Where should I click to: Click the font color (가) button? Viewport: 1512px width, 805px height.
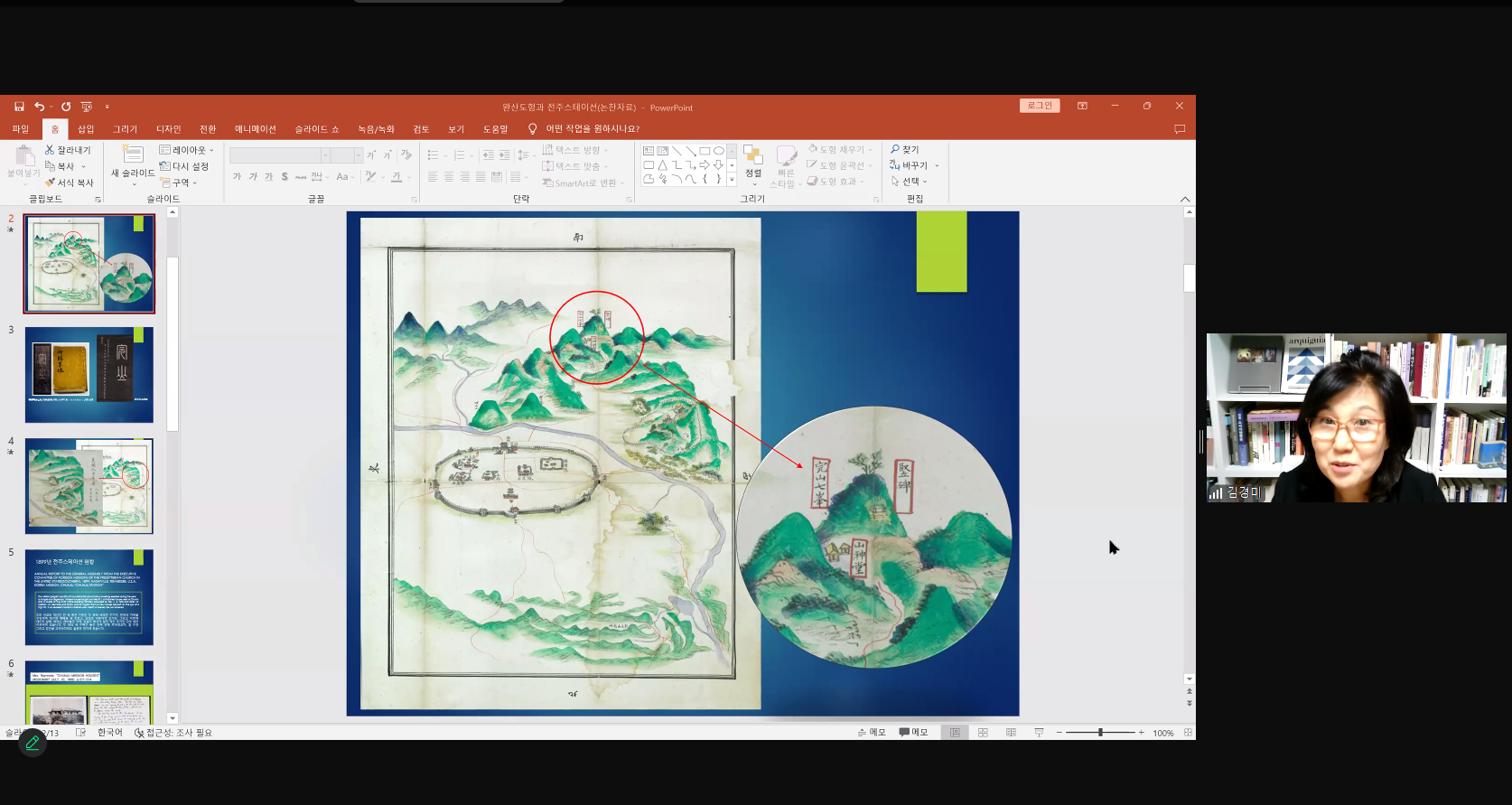(397, 177)
